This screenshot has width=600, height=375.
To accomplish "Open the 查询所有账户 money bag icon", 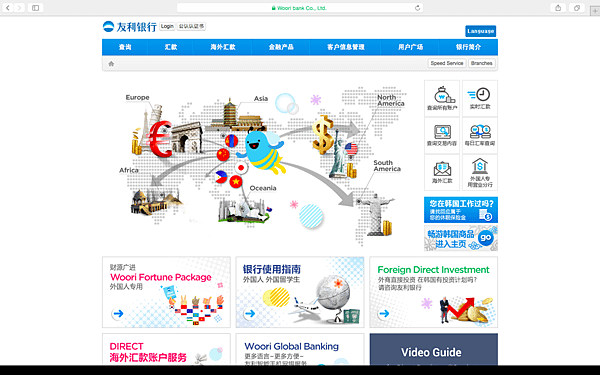I will [442, 98].
